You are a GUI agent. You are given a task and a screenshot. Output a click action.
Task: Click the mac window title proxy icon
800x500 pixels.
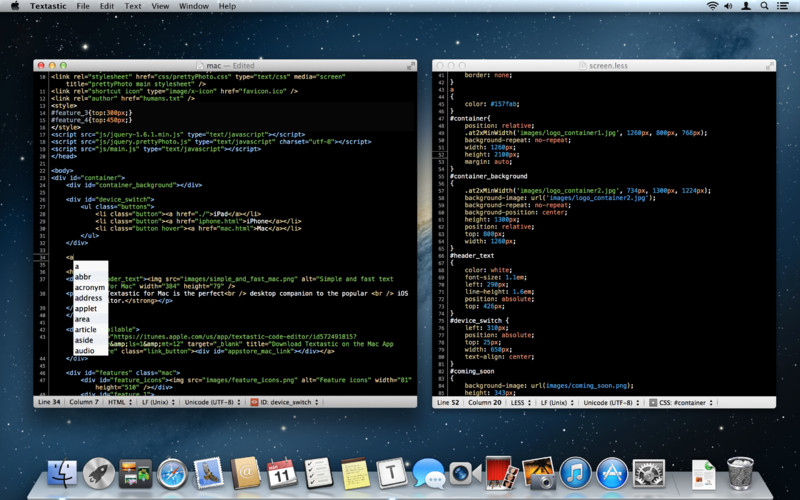click(200, 65)
